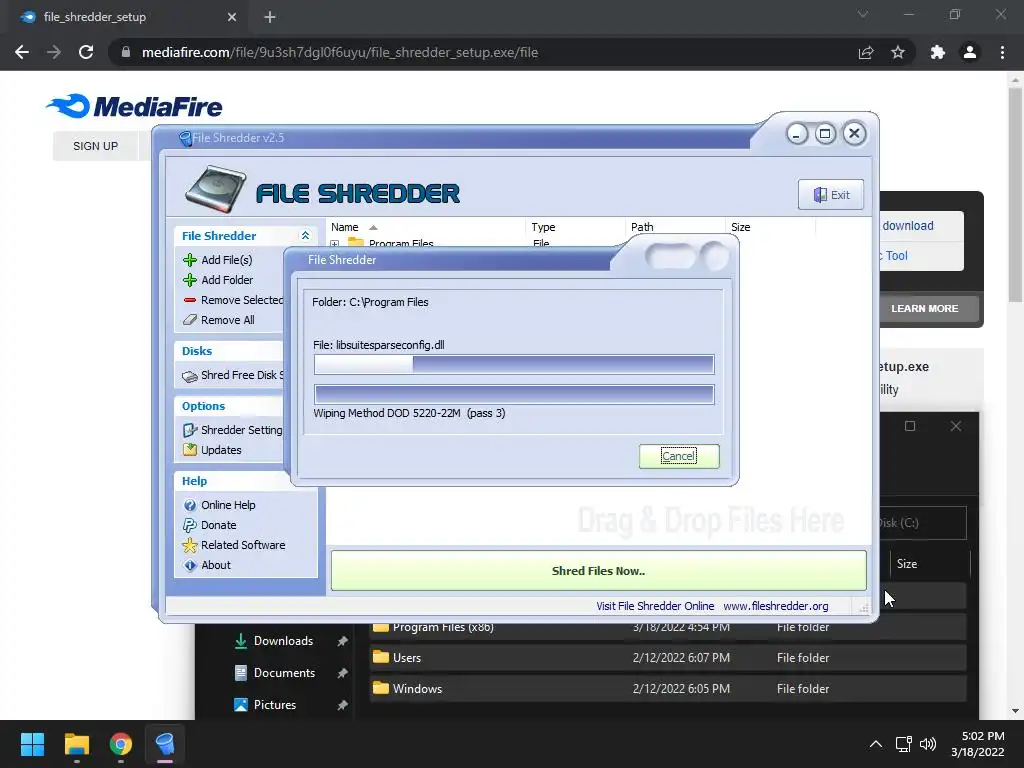The height and width of the screenshot is (768, 1024).
Task: Open File Explorer from the taskbar
Action: pyautogui.click(x=76, y=744)
